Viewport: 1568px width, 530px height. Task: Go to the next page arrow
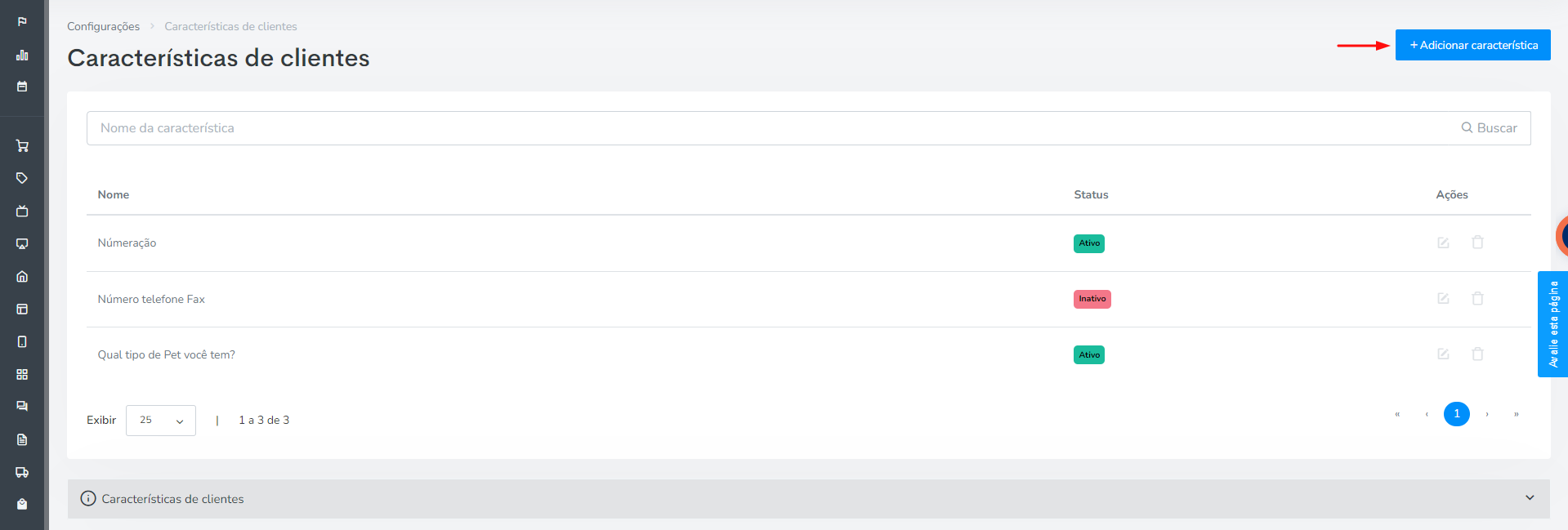coord(1487,414)
